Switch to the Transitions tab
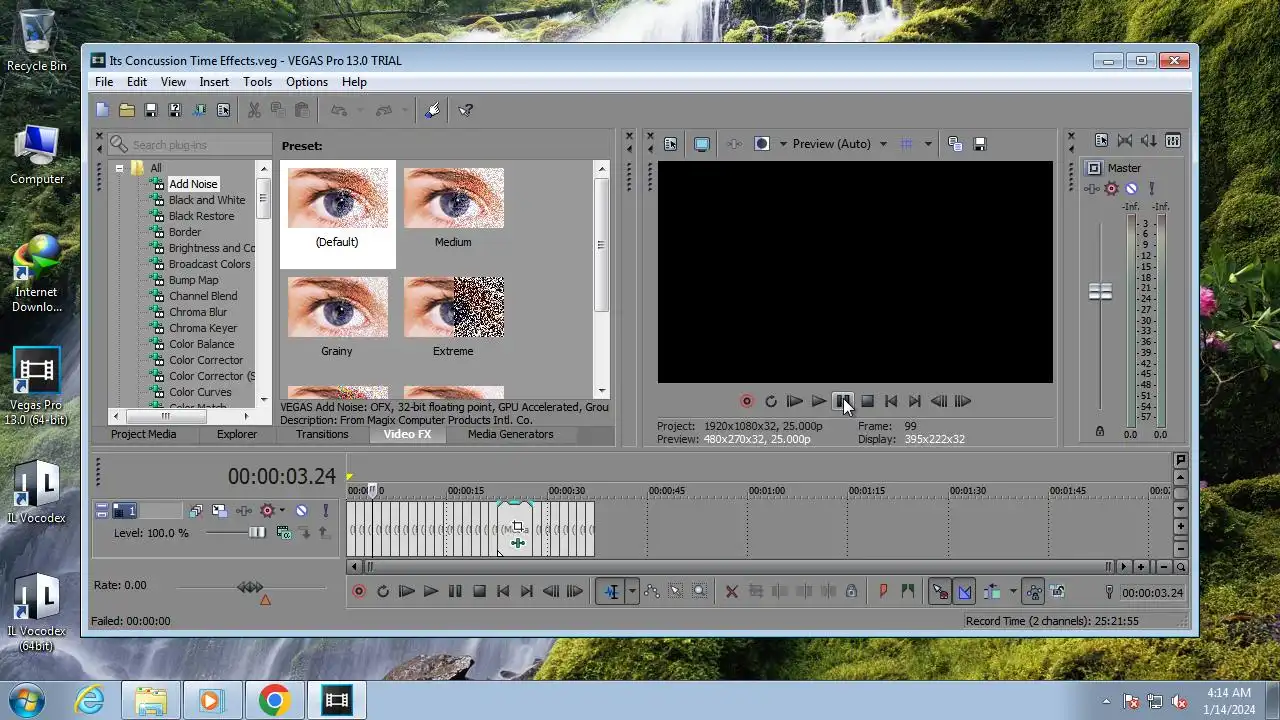Screen dimensions: 1280x720 (322, 434)
